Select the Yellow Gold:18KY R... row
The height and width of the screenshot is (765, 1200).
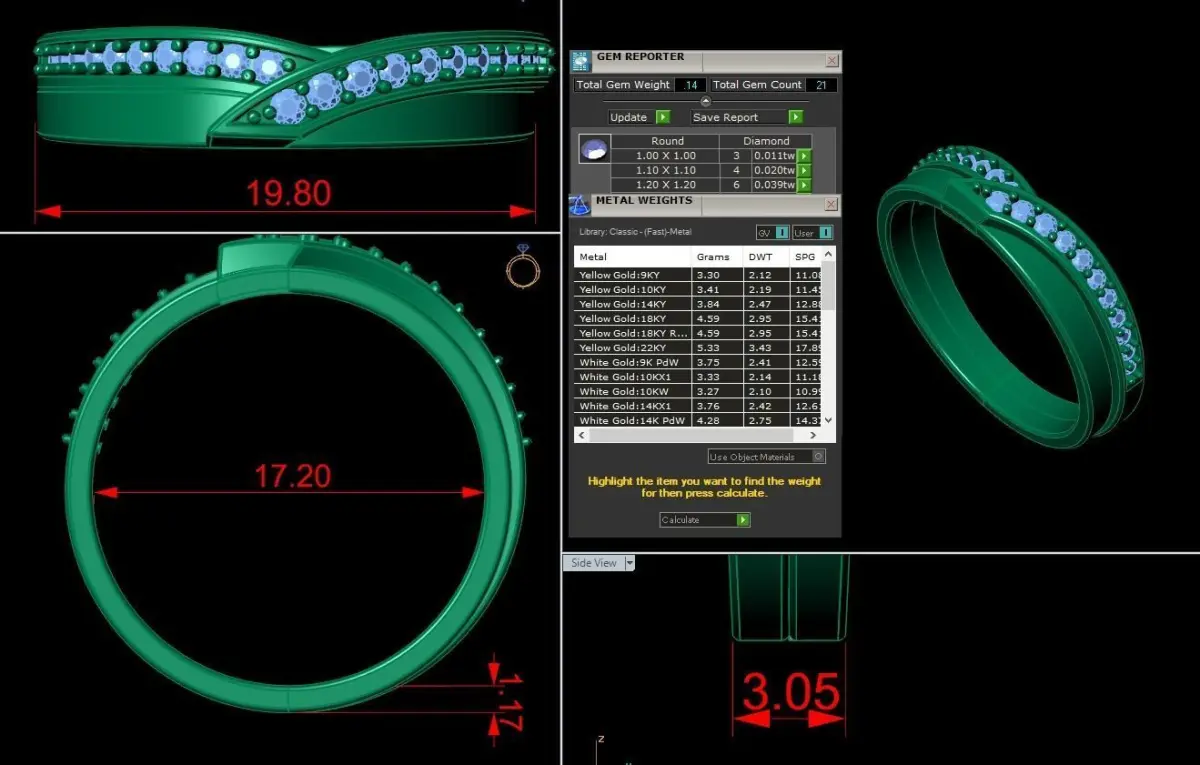pyautogui.click(x=698, y=333)
